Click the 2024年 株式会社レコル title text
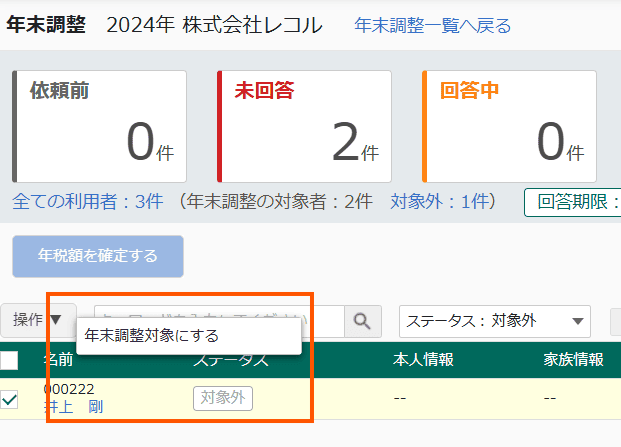 (214, 25)
